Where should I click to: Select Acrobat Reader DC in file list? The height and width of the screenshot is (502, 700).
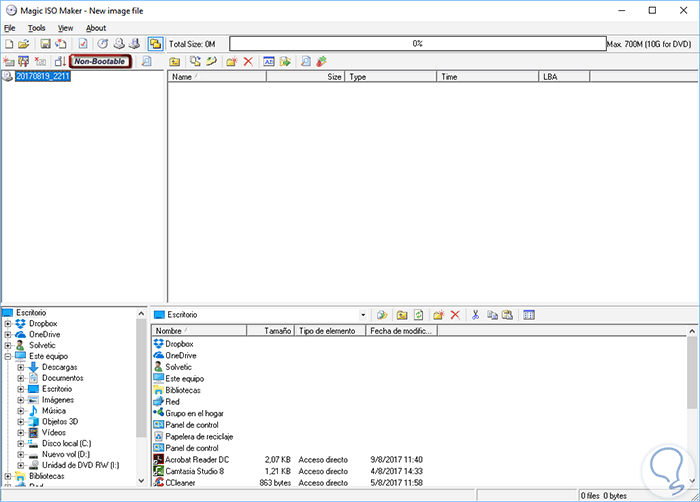point(197,460)
